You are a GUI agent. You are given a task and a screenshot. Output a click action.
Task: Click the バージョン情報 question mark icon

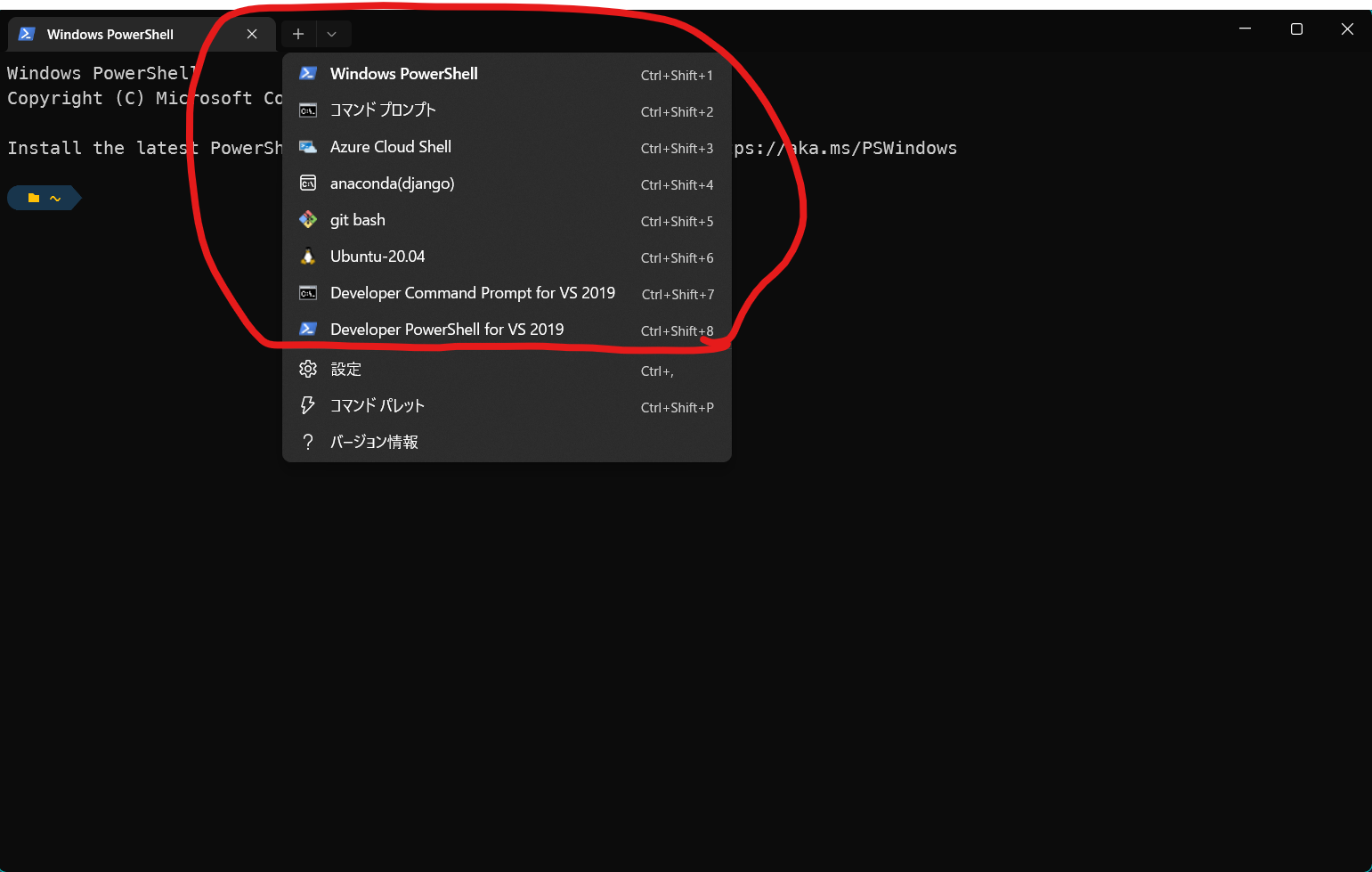[x=308, y=442]
